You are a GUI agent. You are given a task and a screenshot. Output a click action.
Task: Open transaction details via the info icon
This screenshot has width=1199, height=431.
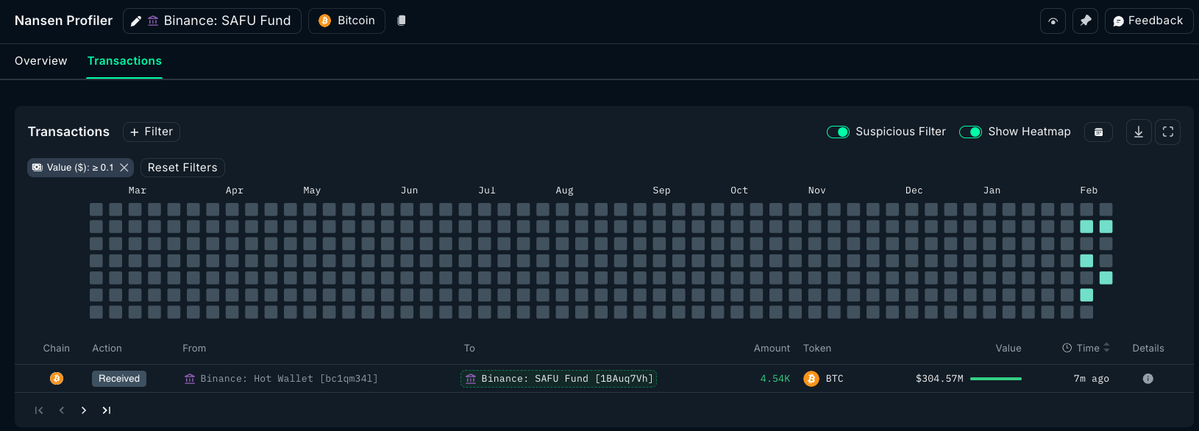coord(1148,378)
